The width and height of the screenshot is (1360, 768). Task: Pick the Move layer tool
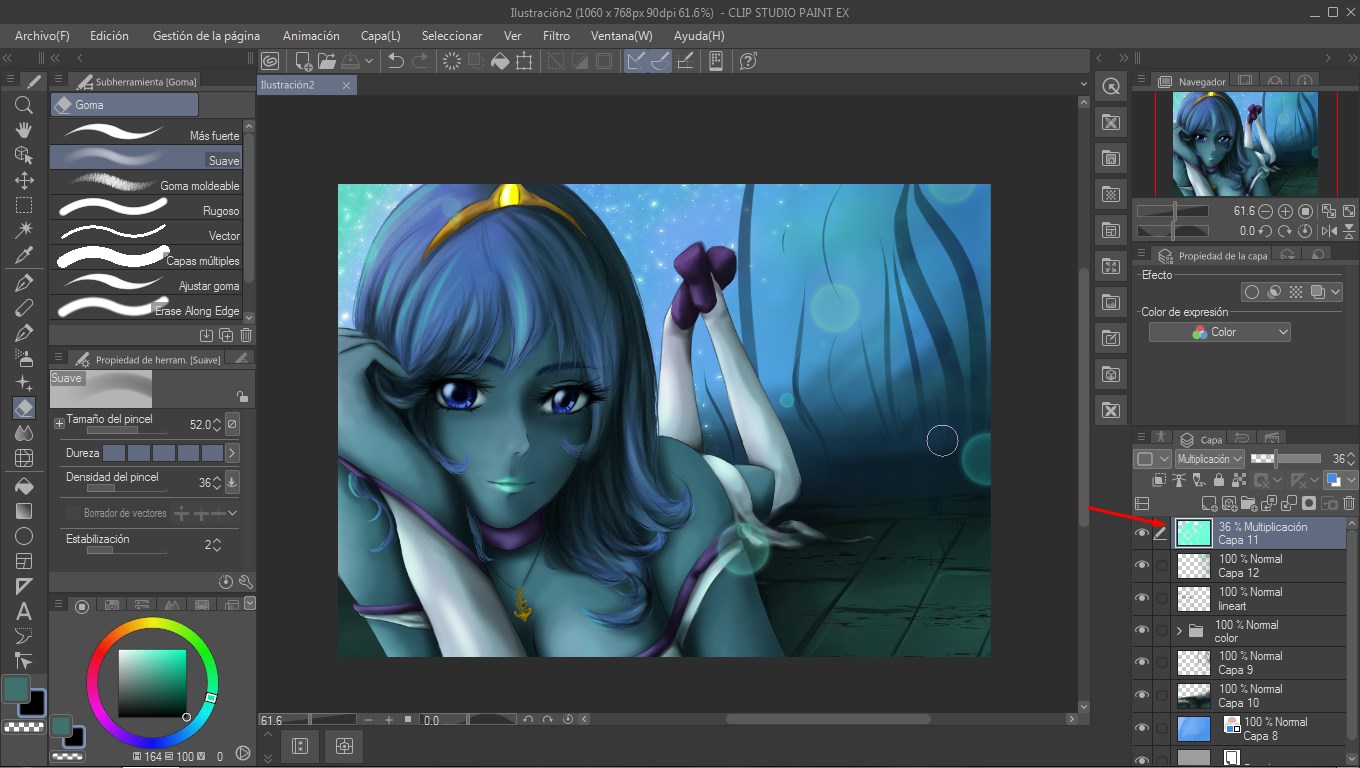tap(24, 180)
